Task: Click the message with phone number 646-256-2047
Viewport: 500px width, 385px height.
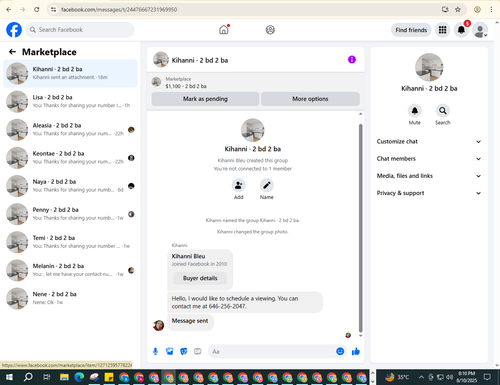Action: click(245, 302)
